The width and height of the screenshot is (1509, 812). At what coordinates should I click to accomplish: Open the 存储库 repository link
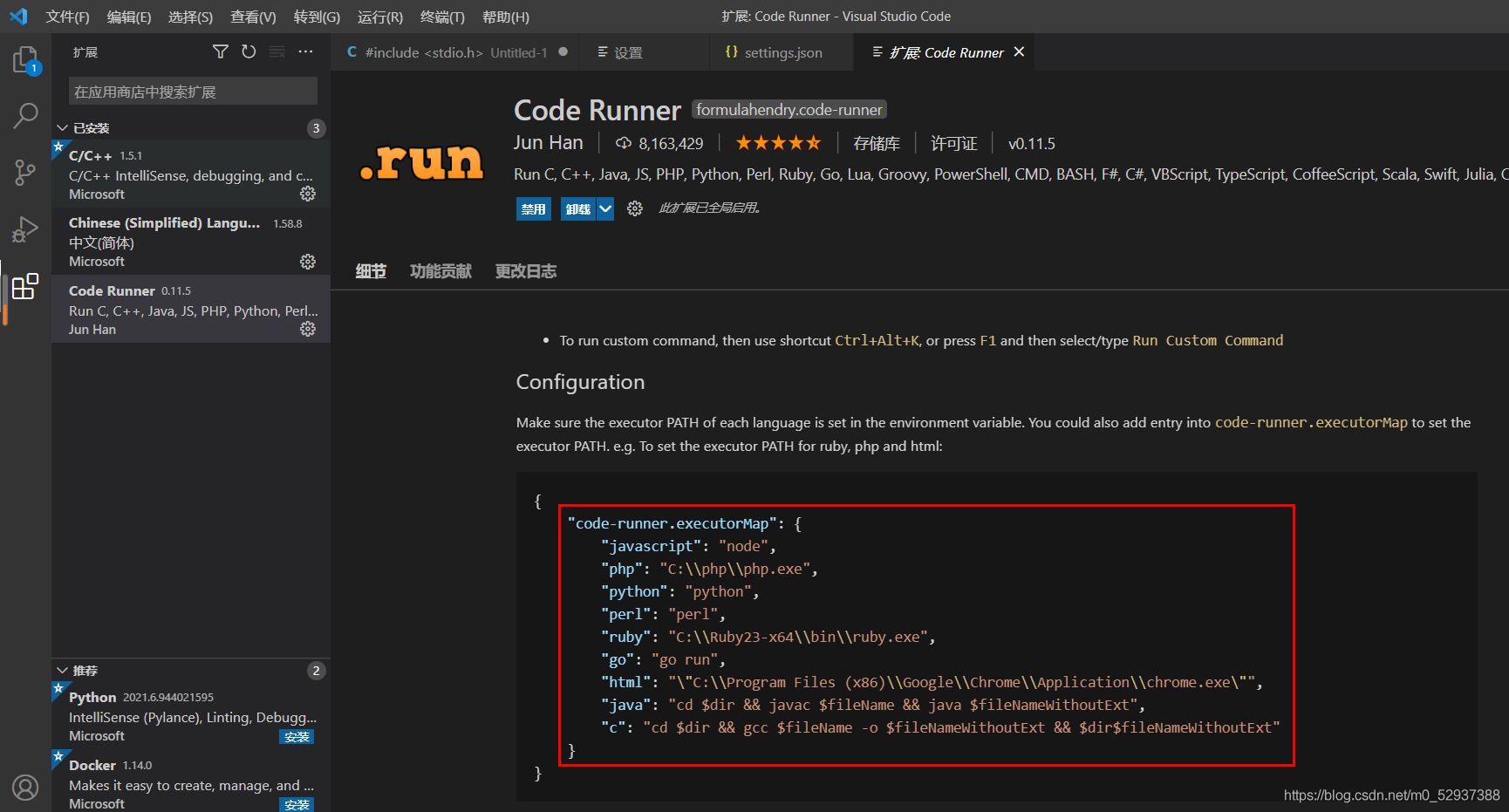pyautogui.click(x=876, y=143)
